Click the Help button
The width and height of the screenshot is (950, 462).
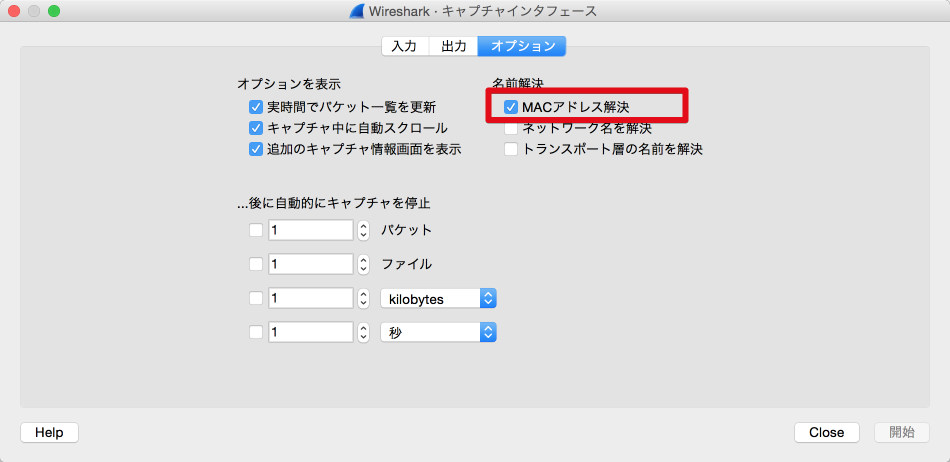pos(49,432)
